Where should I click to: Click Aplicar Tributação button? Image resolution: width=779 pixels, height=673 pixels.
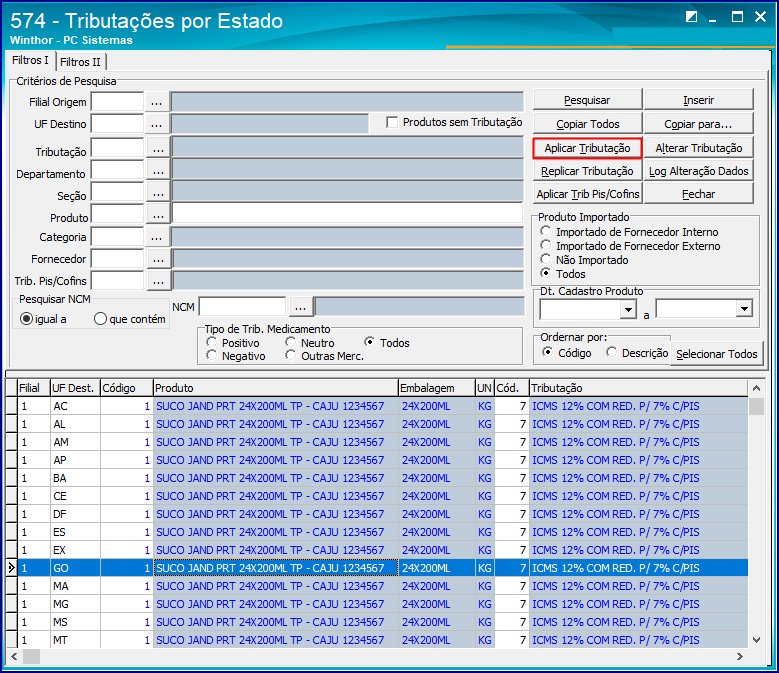pyautogui.click(x=587, y=148)
